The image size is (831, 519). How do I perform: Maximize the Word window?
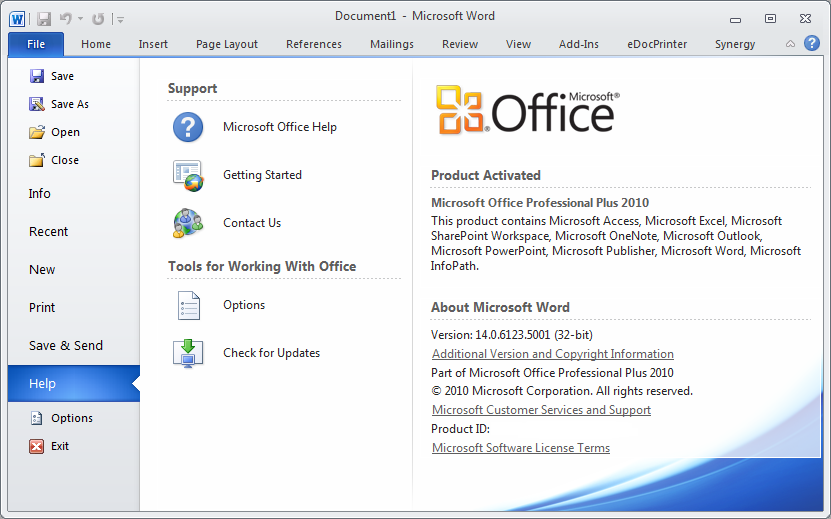point(770,19)
